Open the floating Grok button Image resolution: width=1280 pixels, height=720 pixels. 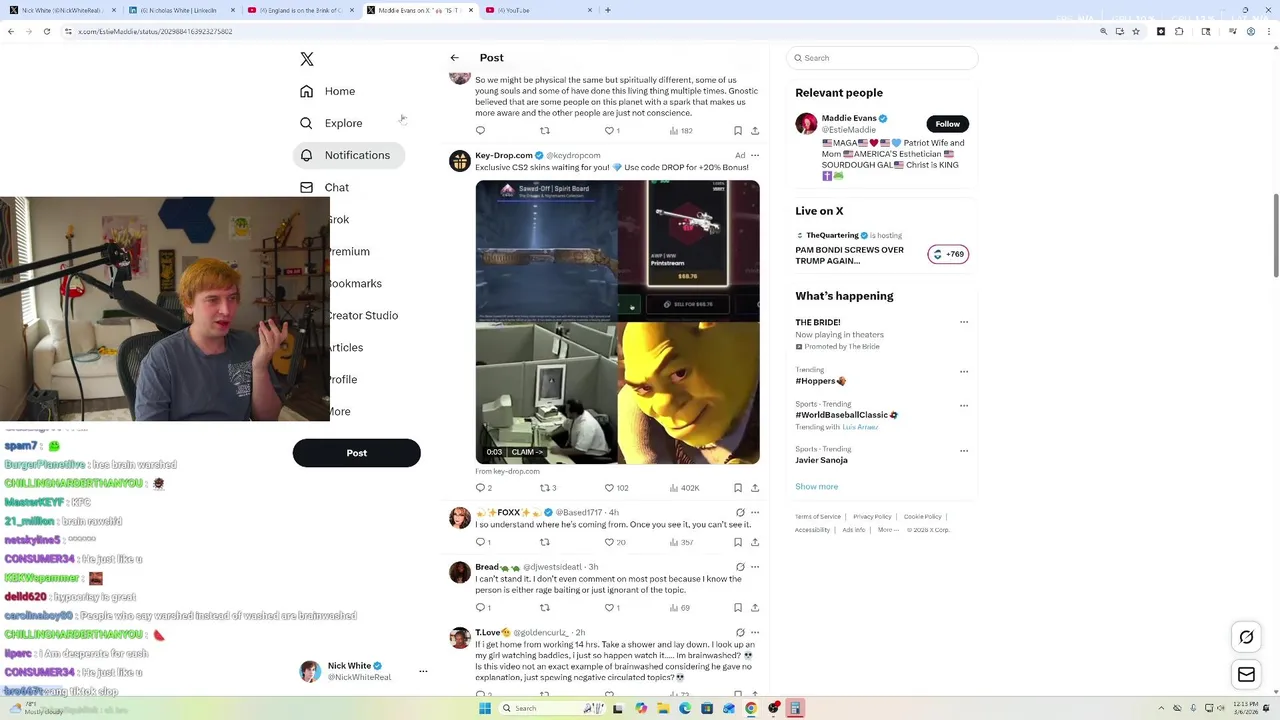click(x=1246, y=637)
